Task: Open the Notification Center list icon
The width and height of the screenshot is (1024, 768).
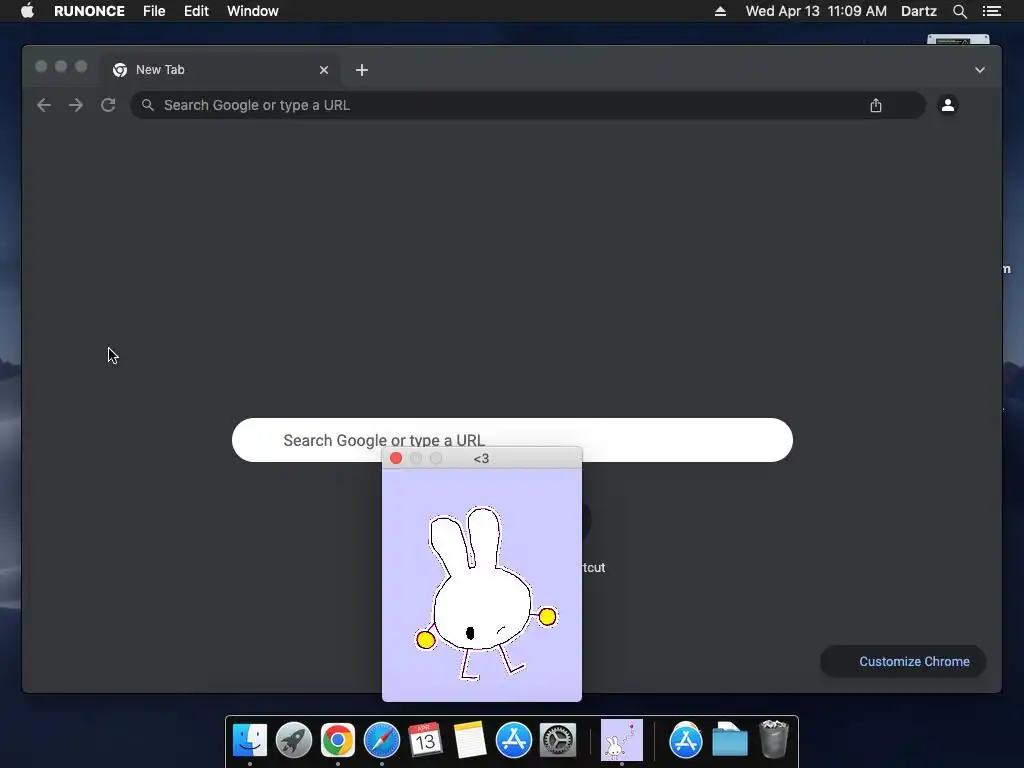Action: (x=992, y=11)
